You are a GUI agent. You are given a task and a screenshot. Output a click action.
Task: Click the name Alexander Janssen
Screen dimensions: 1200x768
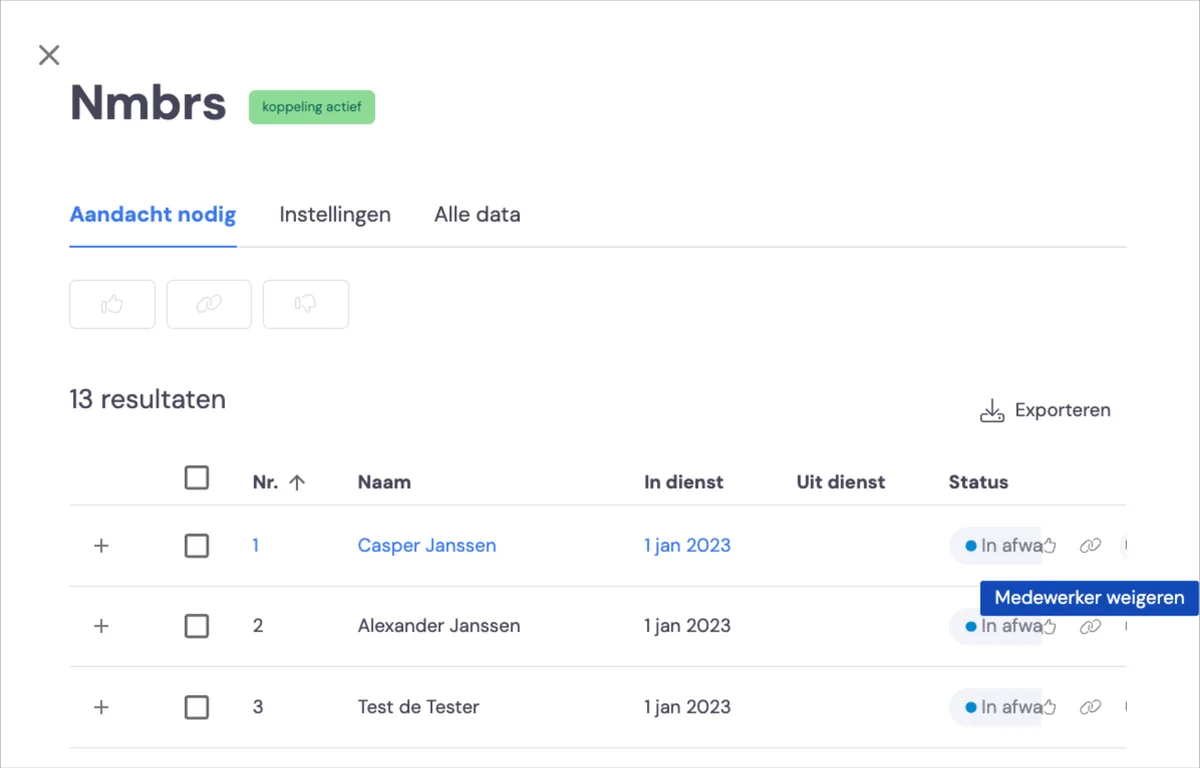pos(439,626)
